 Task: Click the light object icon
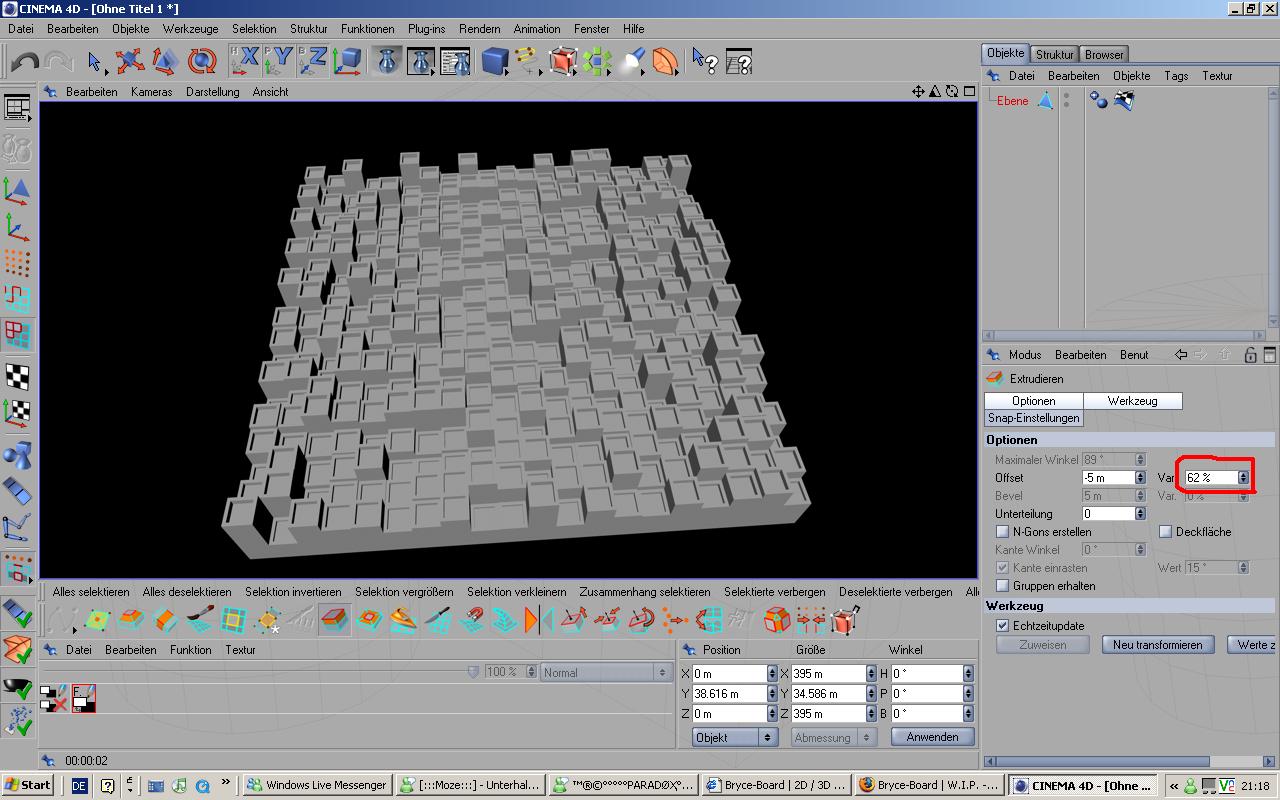[x=631, y=62]
